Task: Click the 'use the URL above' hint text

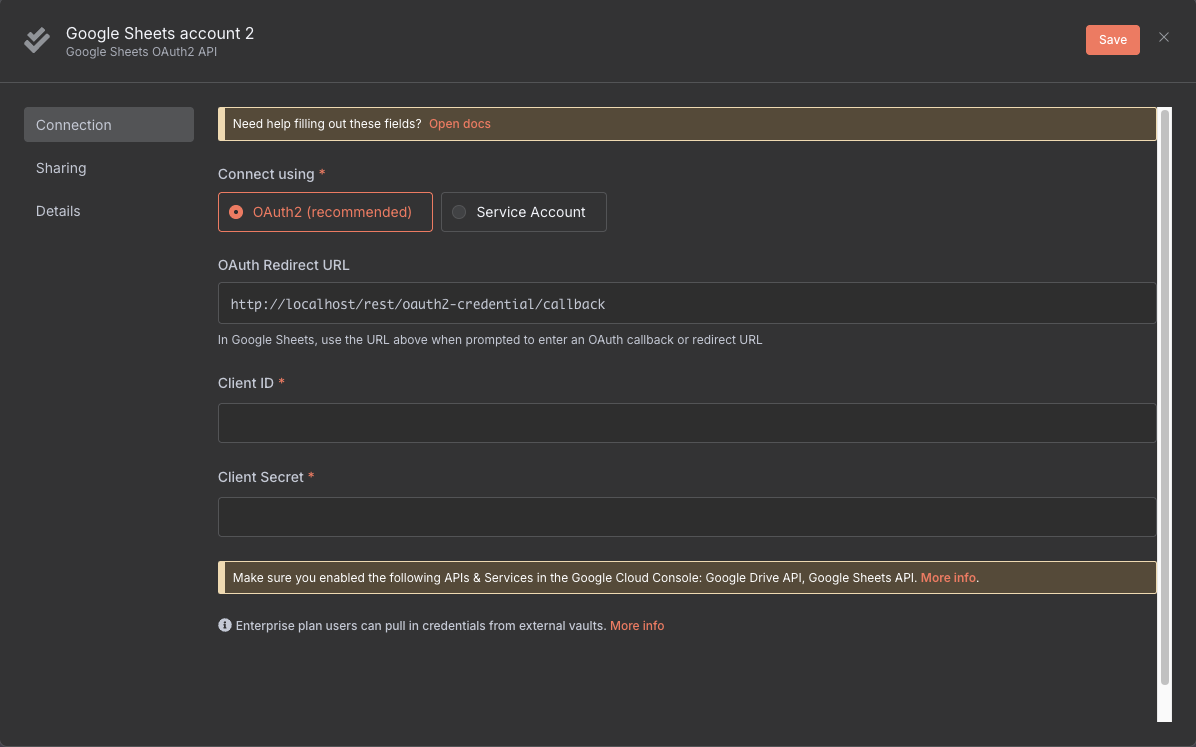Action: 490,340
